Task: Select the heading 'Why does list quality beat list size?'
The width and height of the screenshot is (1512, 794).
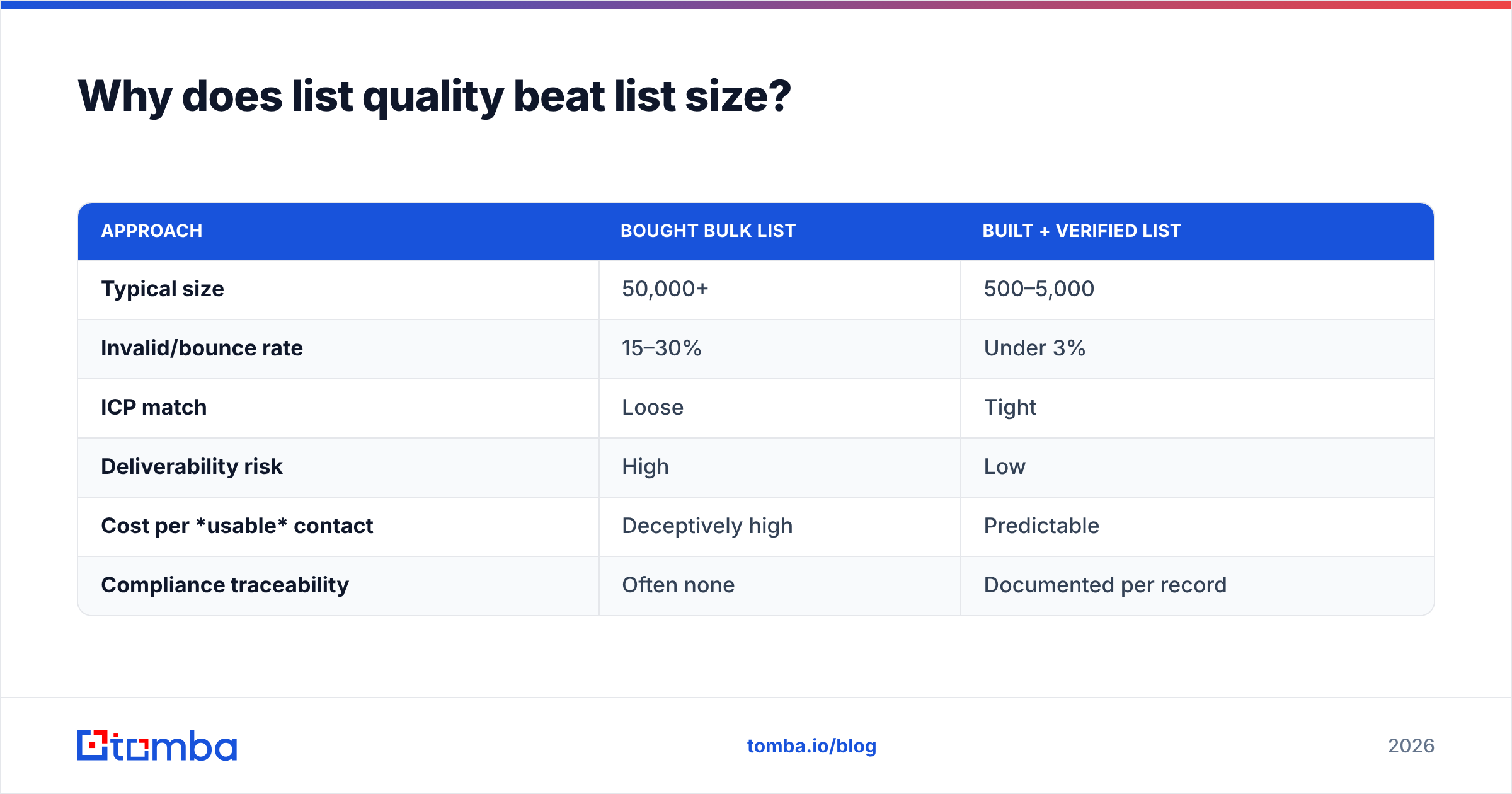Action: pos(434,96)
